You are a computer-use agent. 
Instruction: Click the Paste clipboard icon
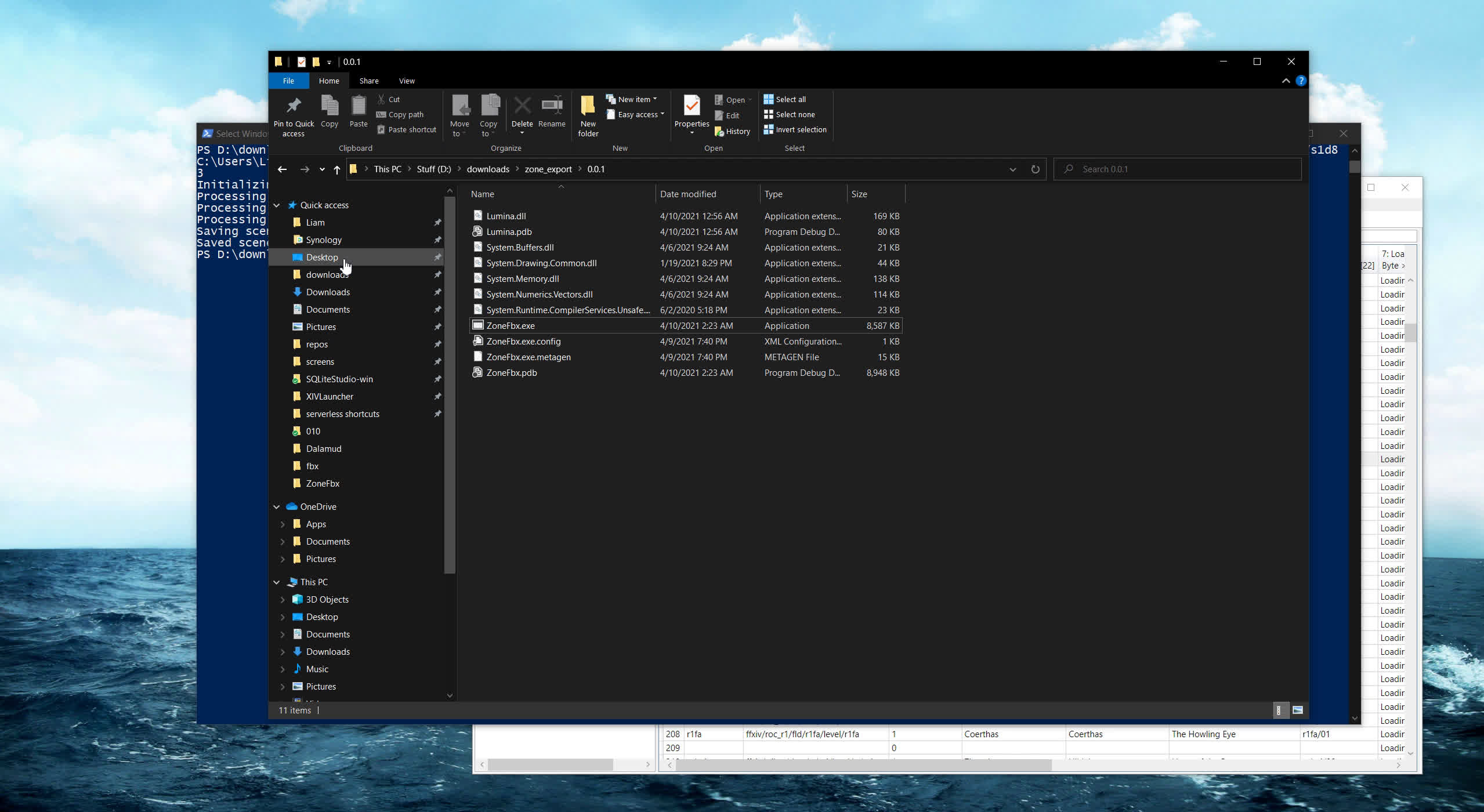click(359, 106)
